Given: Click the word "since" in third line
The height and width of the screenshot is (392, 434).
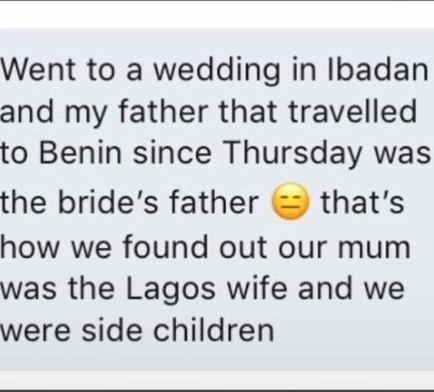Looking at the screenshot, I should click(172, 153).
